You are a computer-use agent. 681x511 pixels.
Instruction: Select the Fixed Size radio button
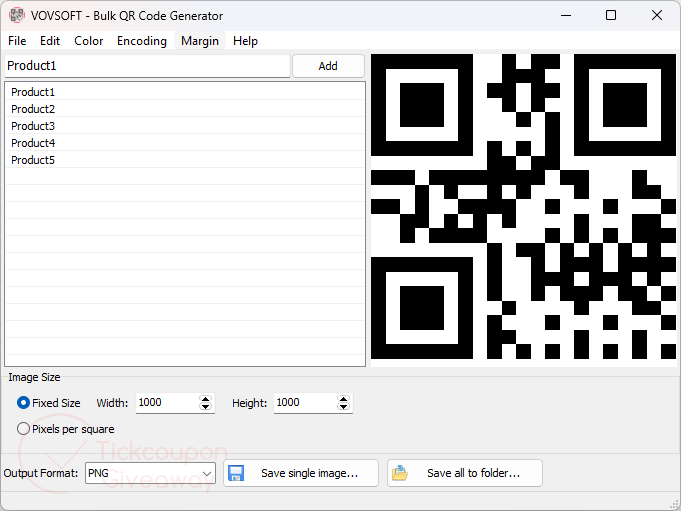[x=24, y=403]
